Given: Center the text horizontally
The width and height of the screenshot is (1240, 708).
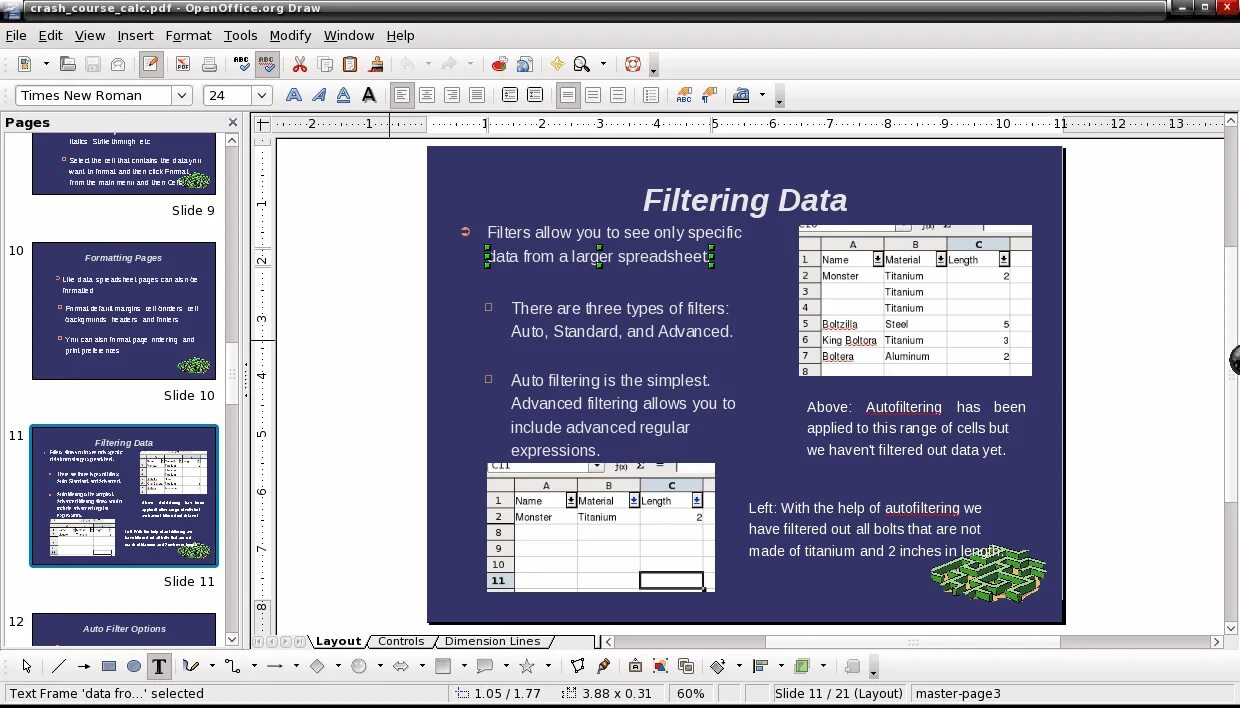Looking at the screenshot, I should coord(427,95).
